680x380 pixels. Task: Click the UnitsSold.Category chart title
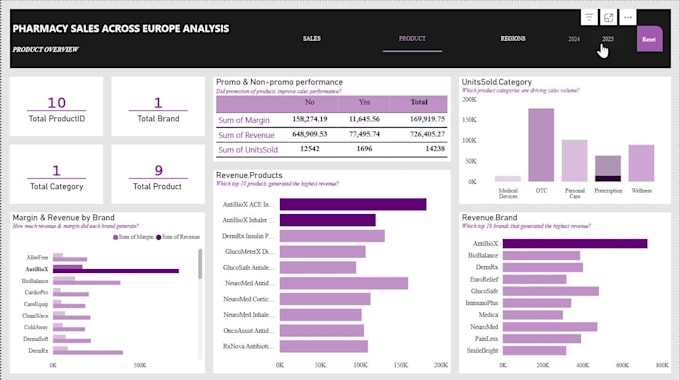pyautogui.click(x=497, y=82)
